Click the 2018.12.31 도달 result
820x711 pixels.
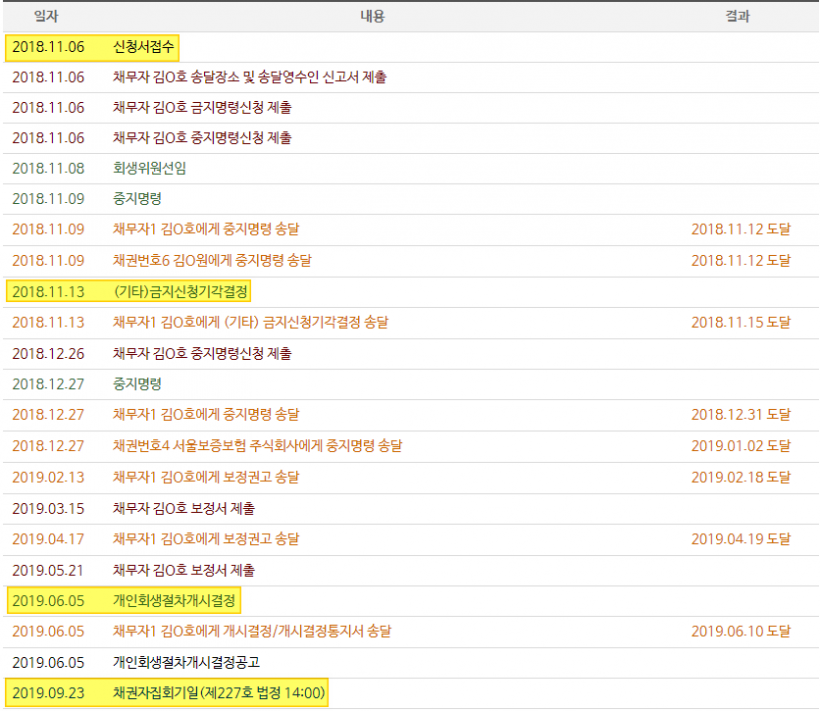tap(741, 415)
